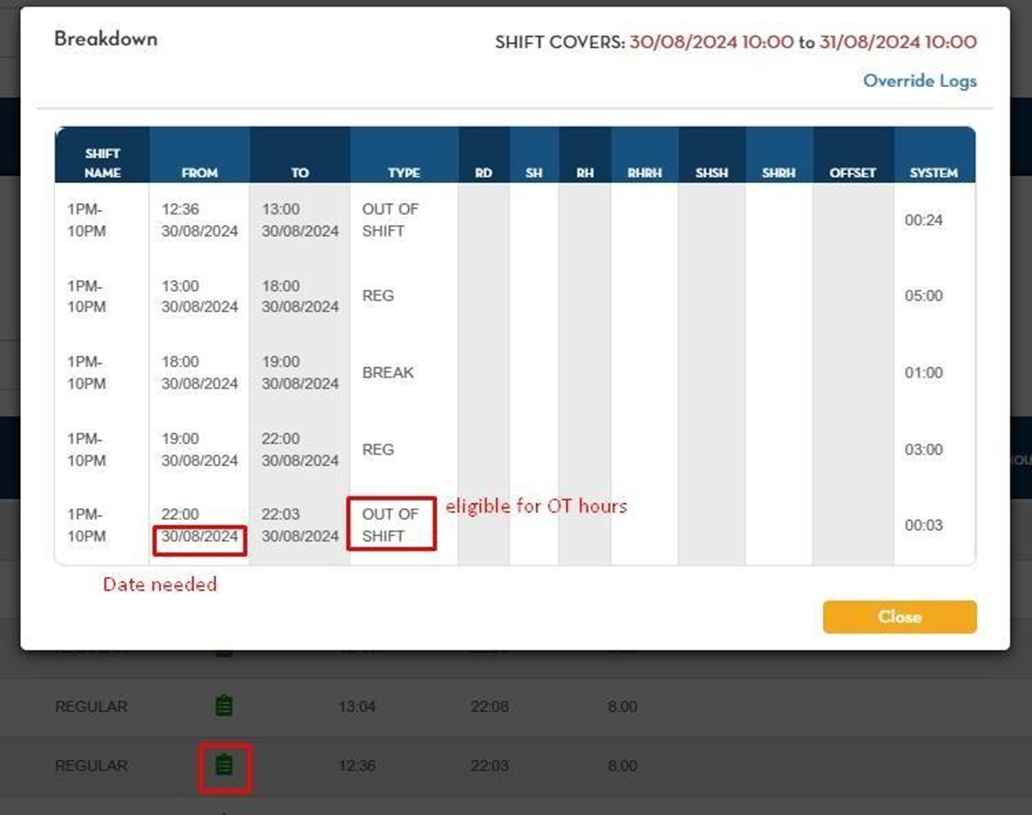Viewport: 1032px width, 815px height.
Task: Click OUT OF SHIFT type in 22:00 row
Action: pyautogui.click(x=390, y=525)
